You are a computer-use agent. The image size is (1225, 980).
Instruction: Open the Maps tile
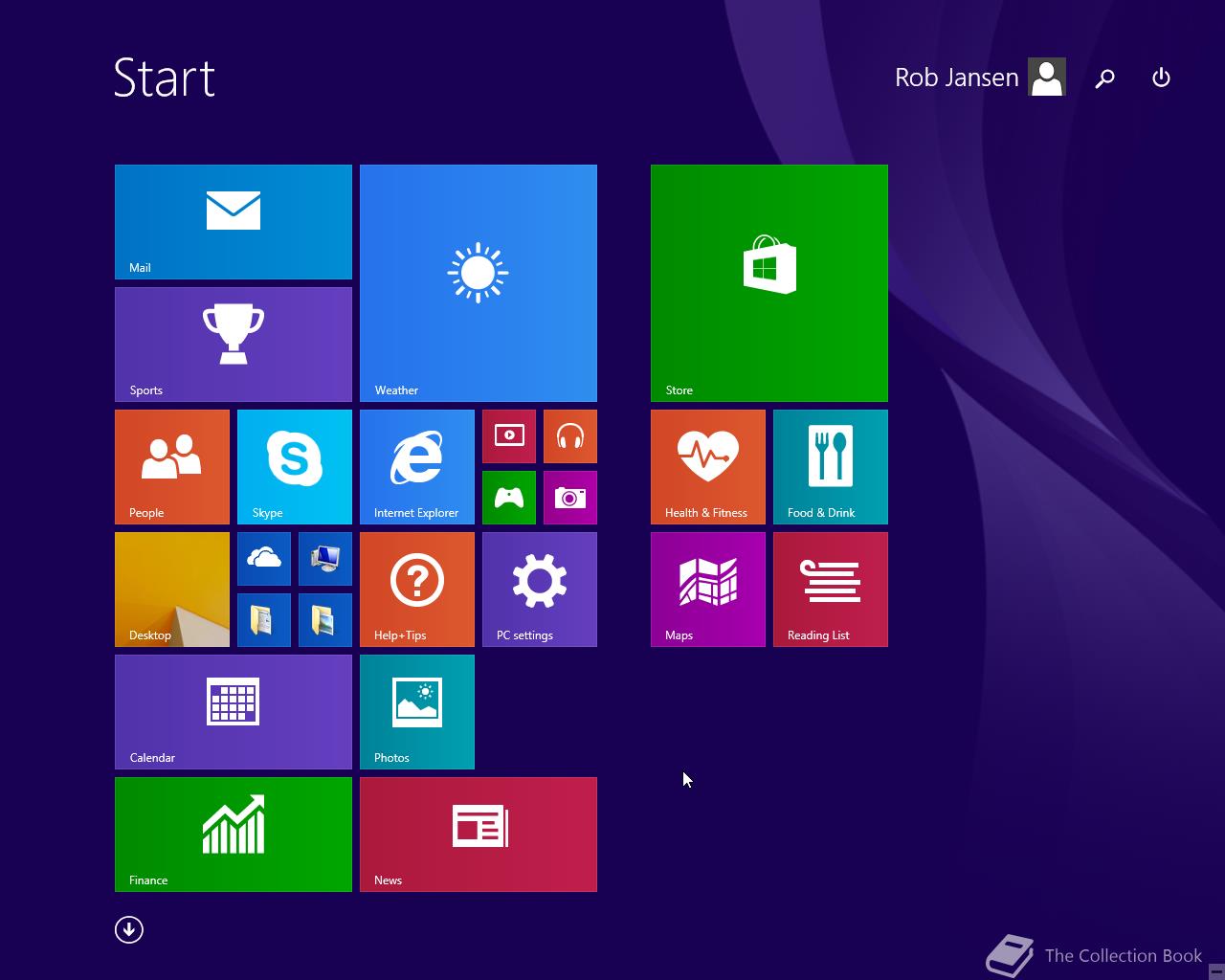click(x=708, y=590)
